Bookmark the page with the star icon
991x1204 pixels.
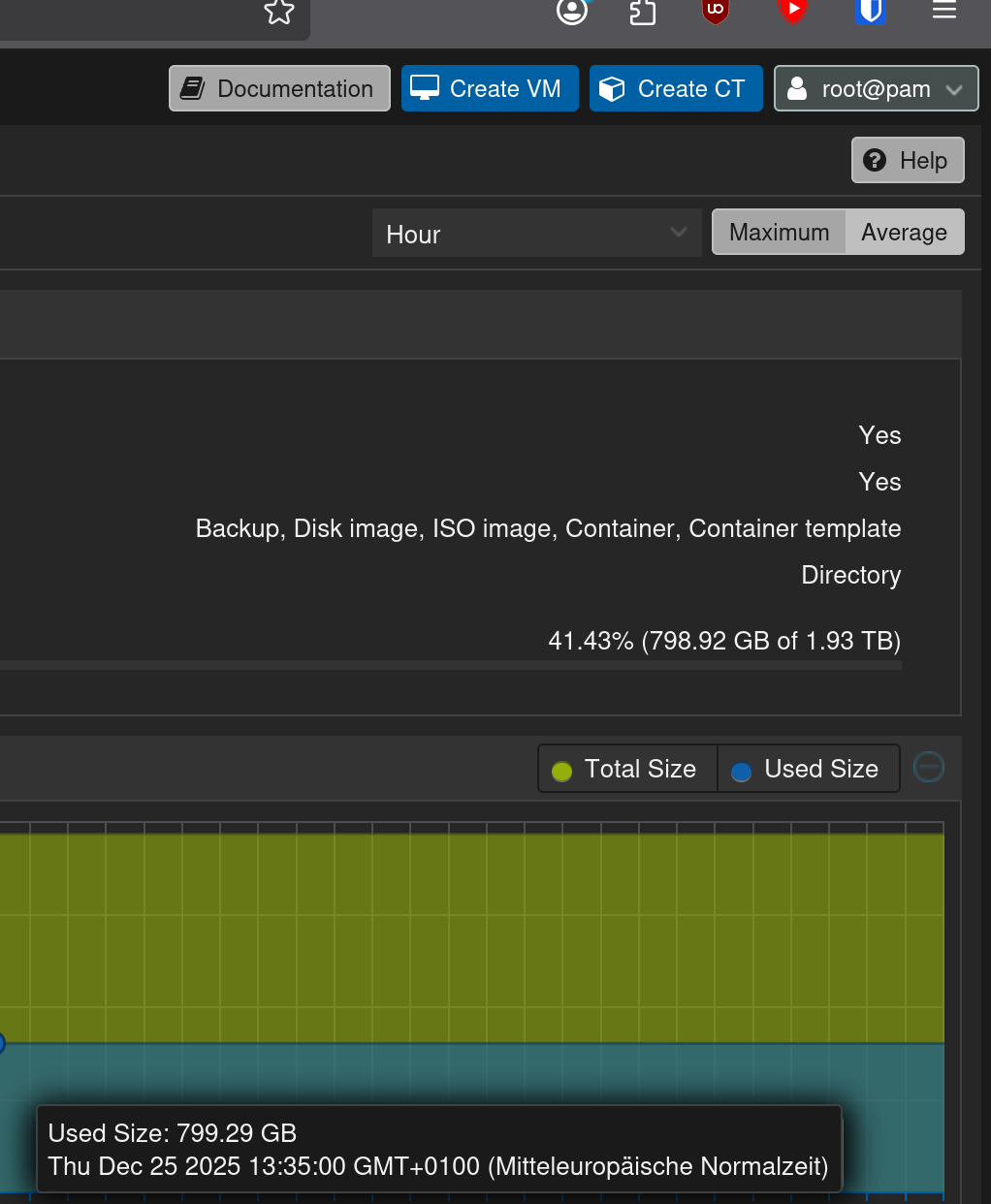(x=279, y=12)
